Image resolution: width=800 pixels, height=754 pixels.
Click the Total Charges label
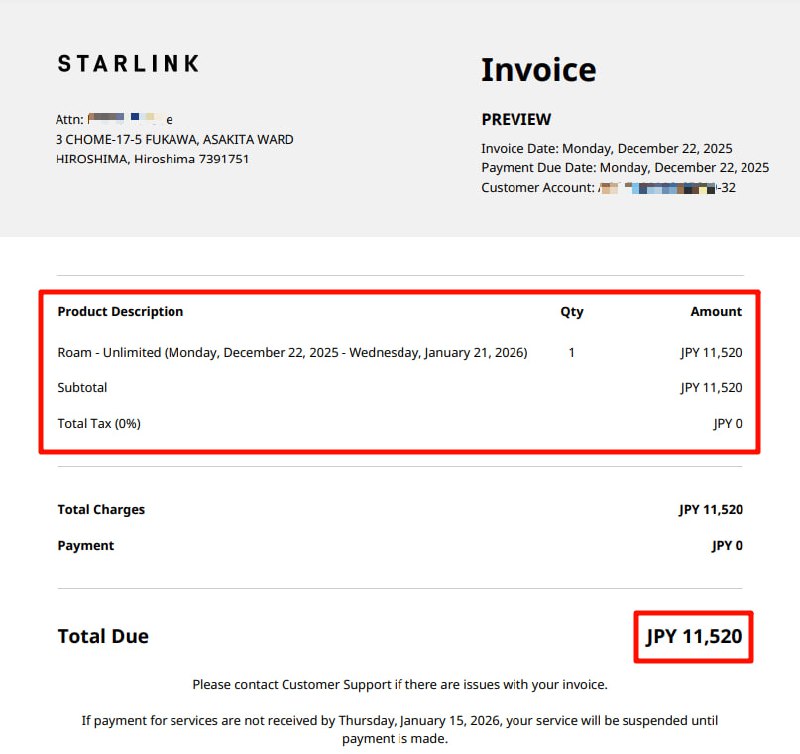pos(101,509)
